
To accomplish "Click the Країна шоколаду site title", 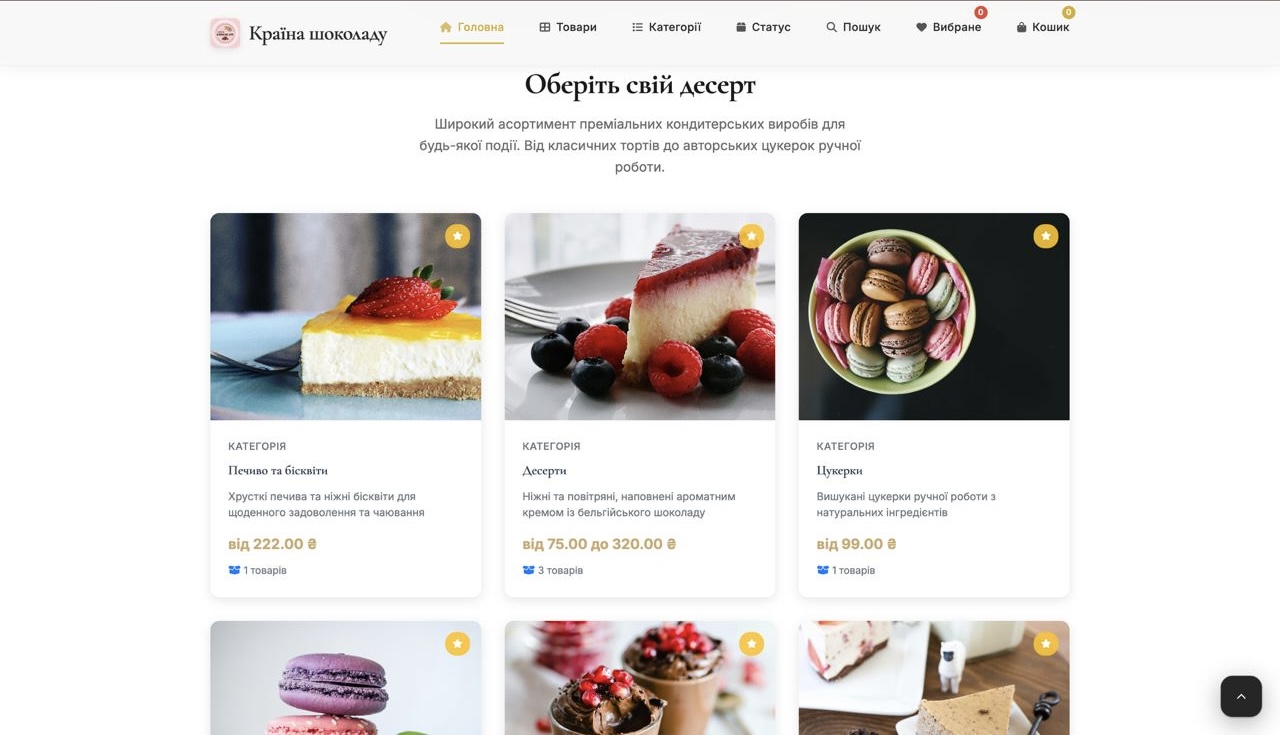I will click(318, 33).
